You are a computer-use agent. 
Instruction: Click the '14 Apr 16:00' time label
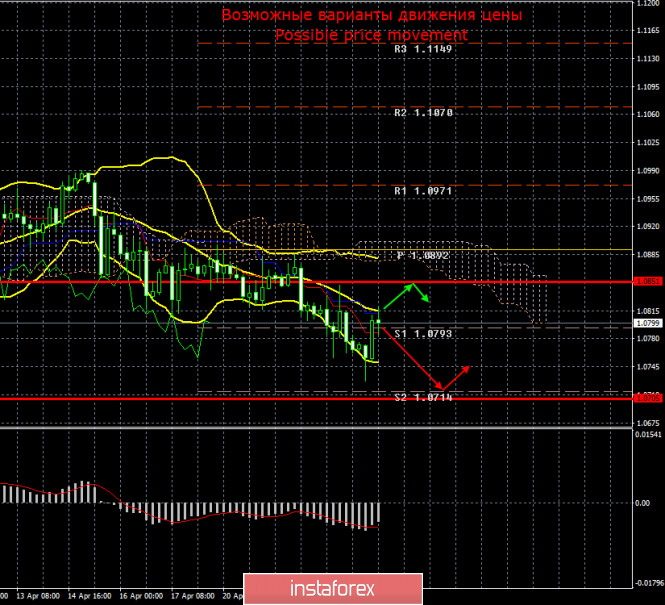pos(89,596)
